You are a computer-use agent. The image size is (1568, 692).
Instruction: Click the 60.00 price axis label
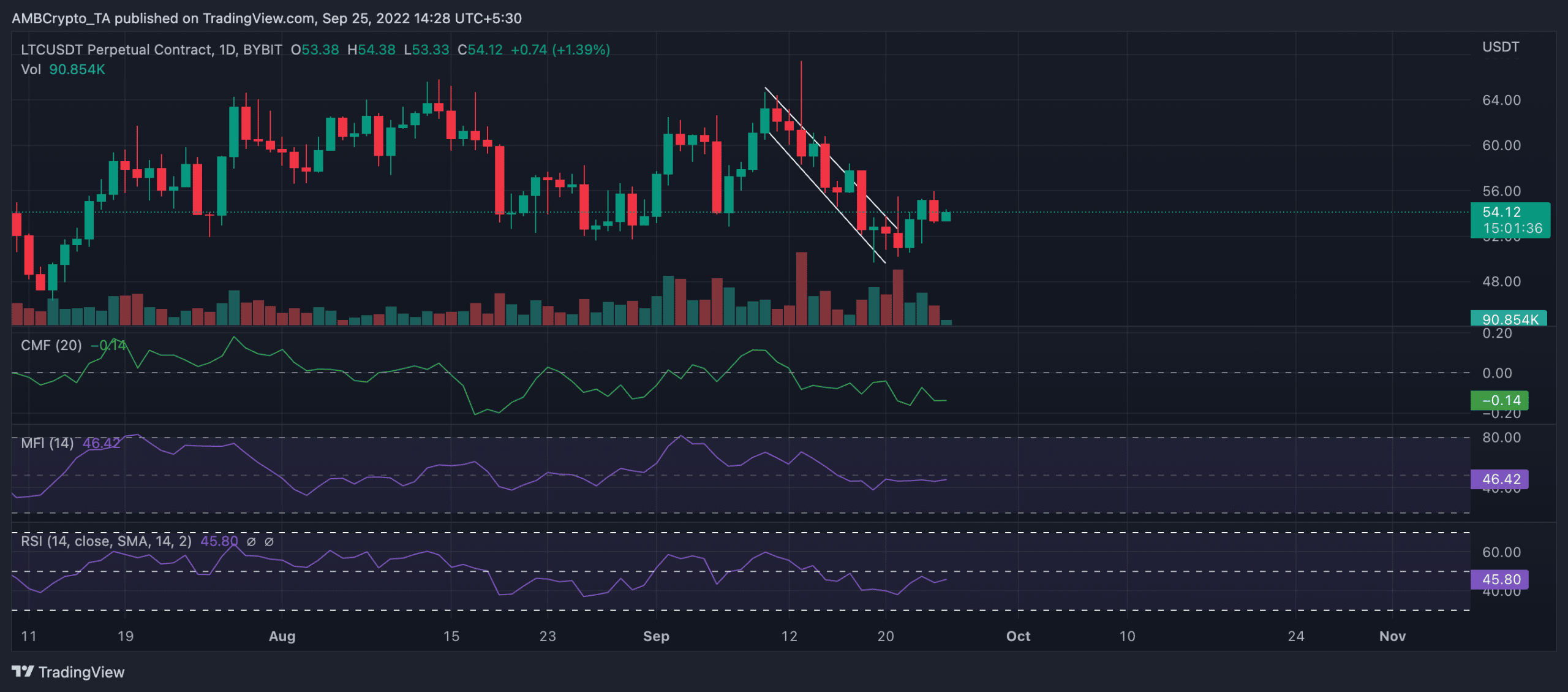1501,145
